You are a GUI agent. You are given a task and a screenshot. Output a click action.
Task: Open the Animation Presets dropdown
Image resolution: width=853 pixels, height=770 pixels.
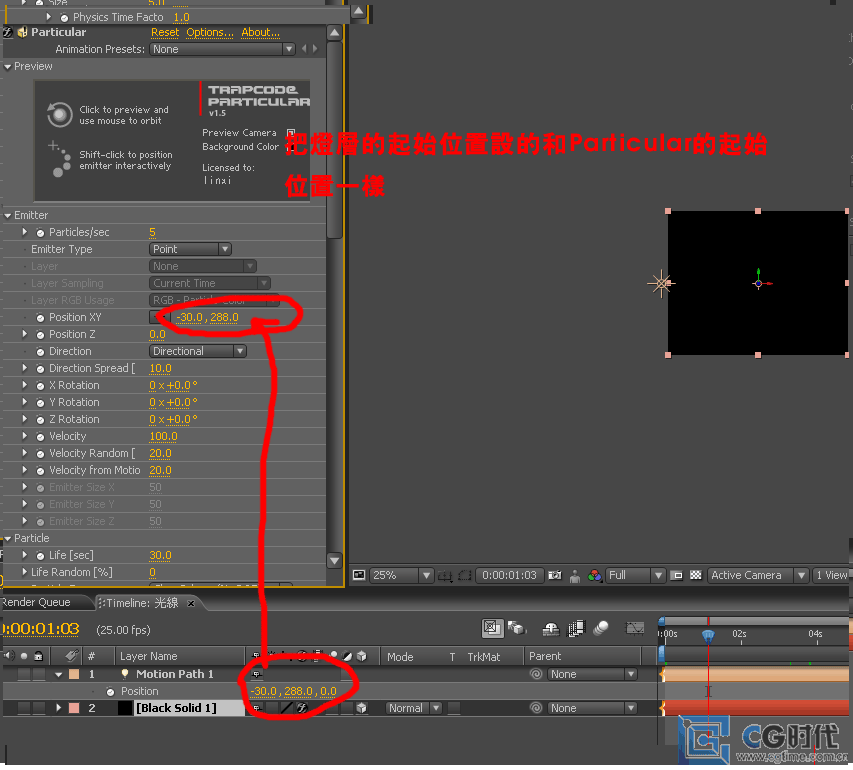click(x=223, y=49)
